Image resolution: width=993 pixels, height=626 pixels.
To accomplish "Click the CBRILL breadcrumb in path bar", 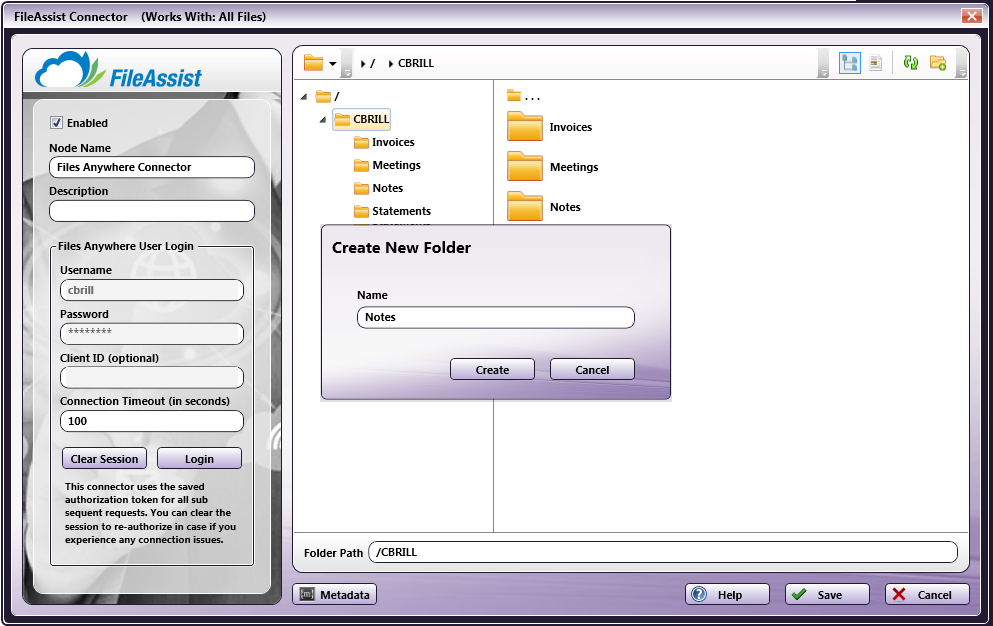I will [x=416, y=63].
